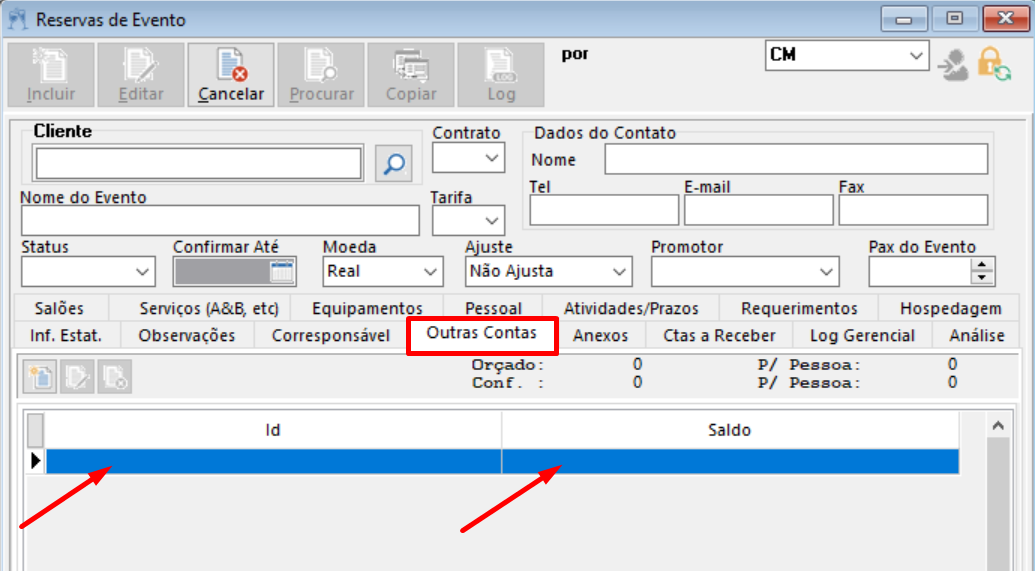Click the current row indicator arrow
The width and height of the screenshot is (1035, 571).
(x=36, y=461)
